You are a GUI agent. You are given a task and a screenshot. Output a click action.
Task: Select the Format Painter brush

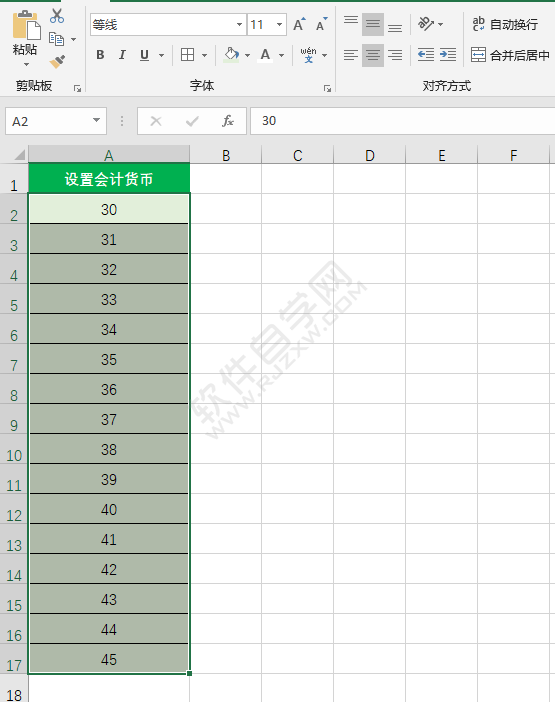pyautogui.click(x=57, y=61)
